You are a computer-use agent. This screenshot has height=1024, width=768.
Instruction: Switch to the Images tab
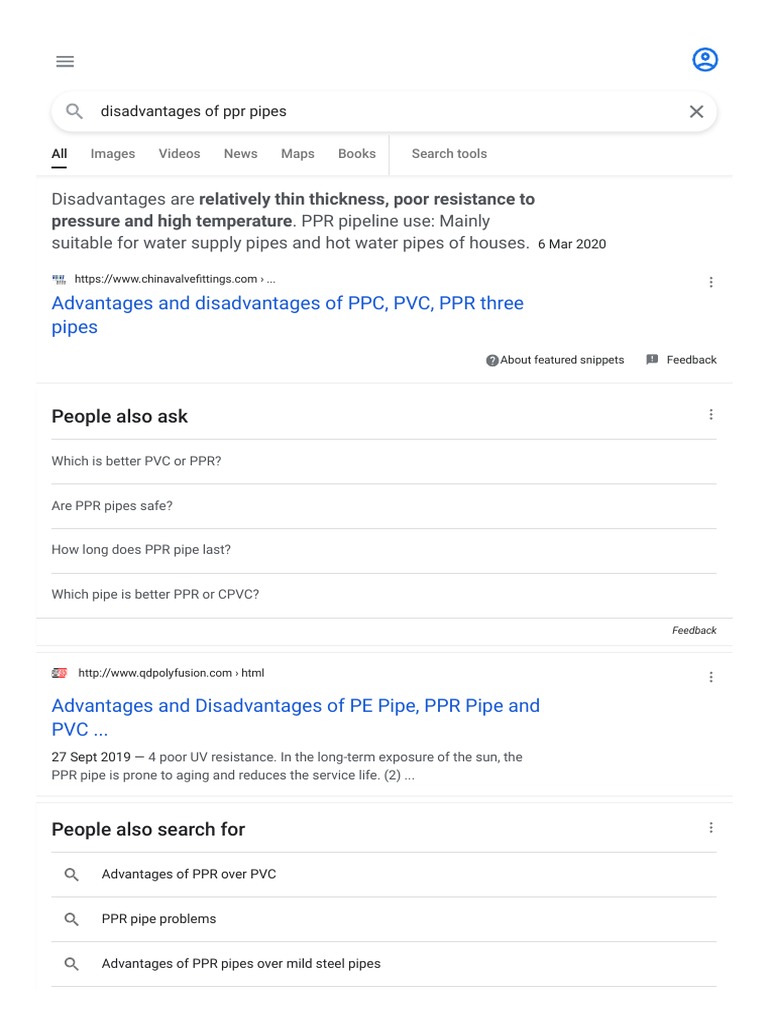[x=113, y=154]
